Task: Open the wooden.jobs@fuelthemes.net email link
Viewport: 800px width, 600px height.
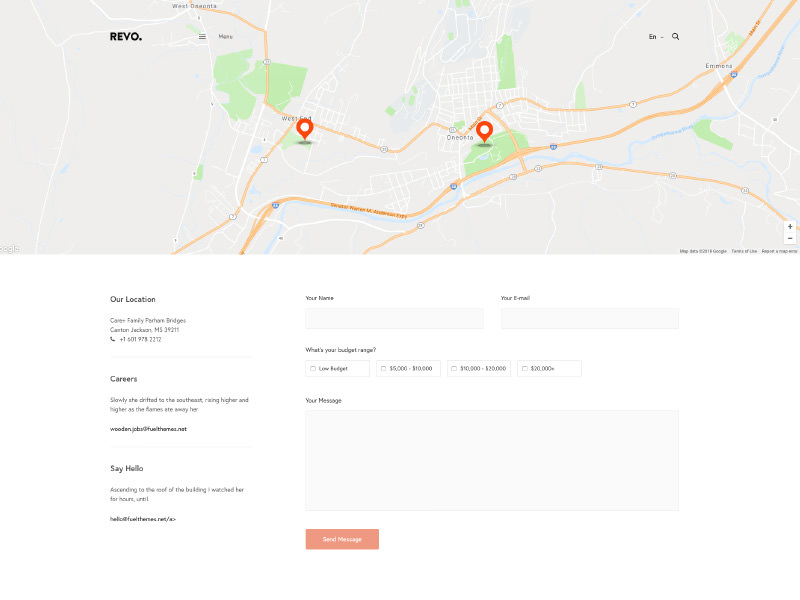Action: pyautogui.click(x=148, y=429)
